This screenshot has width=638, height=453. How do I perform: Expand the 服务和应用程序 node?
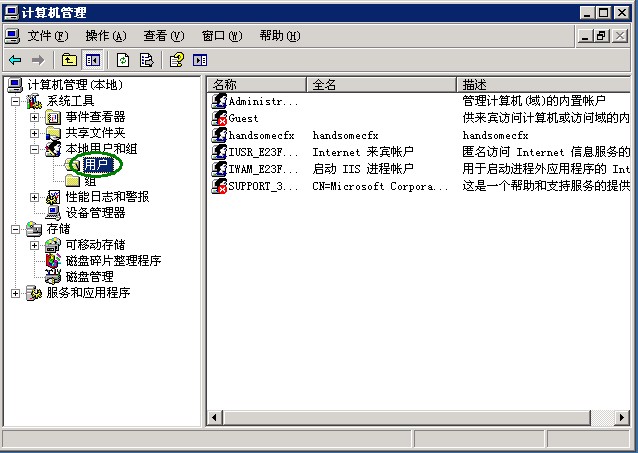(15, 293)
